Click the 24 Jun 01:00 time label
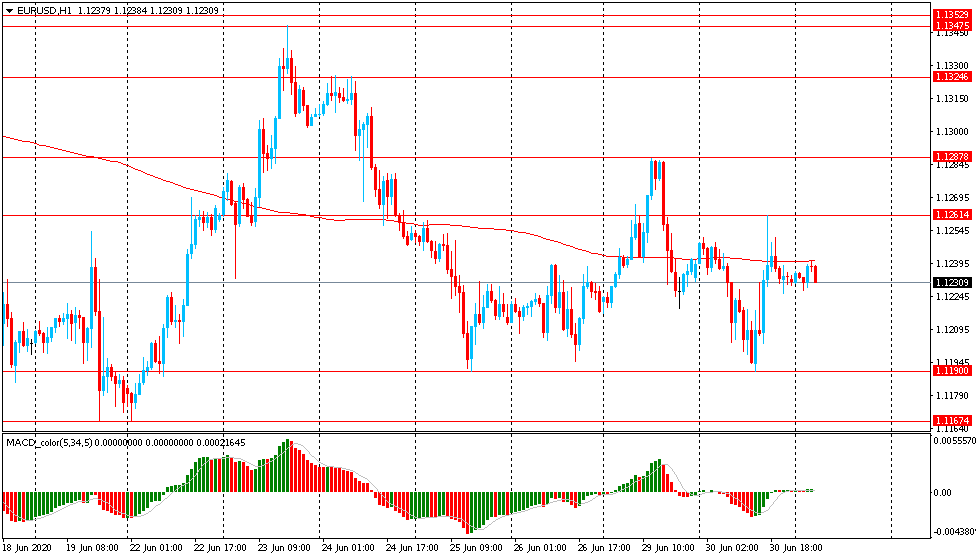976x559 pixels. click(348, 548)
